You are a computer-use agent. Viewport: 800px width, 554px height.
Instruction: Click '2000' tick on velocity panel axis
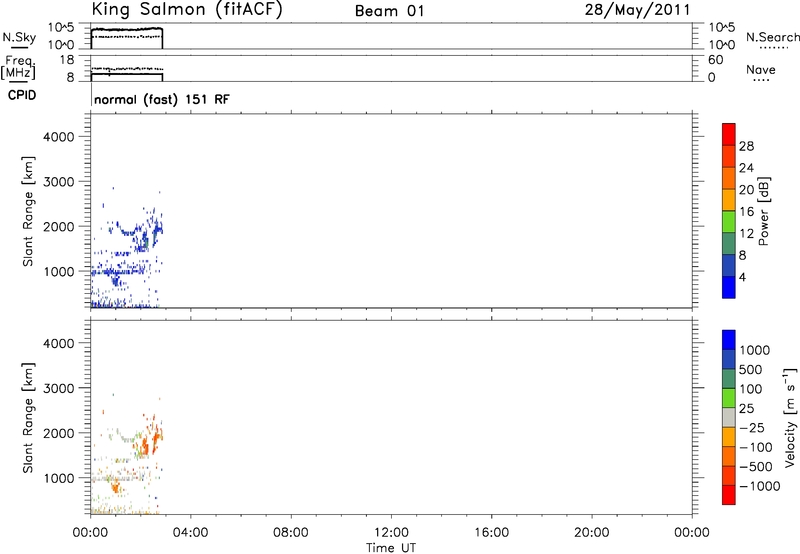pyautogui.click(x=59, y=433)
